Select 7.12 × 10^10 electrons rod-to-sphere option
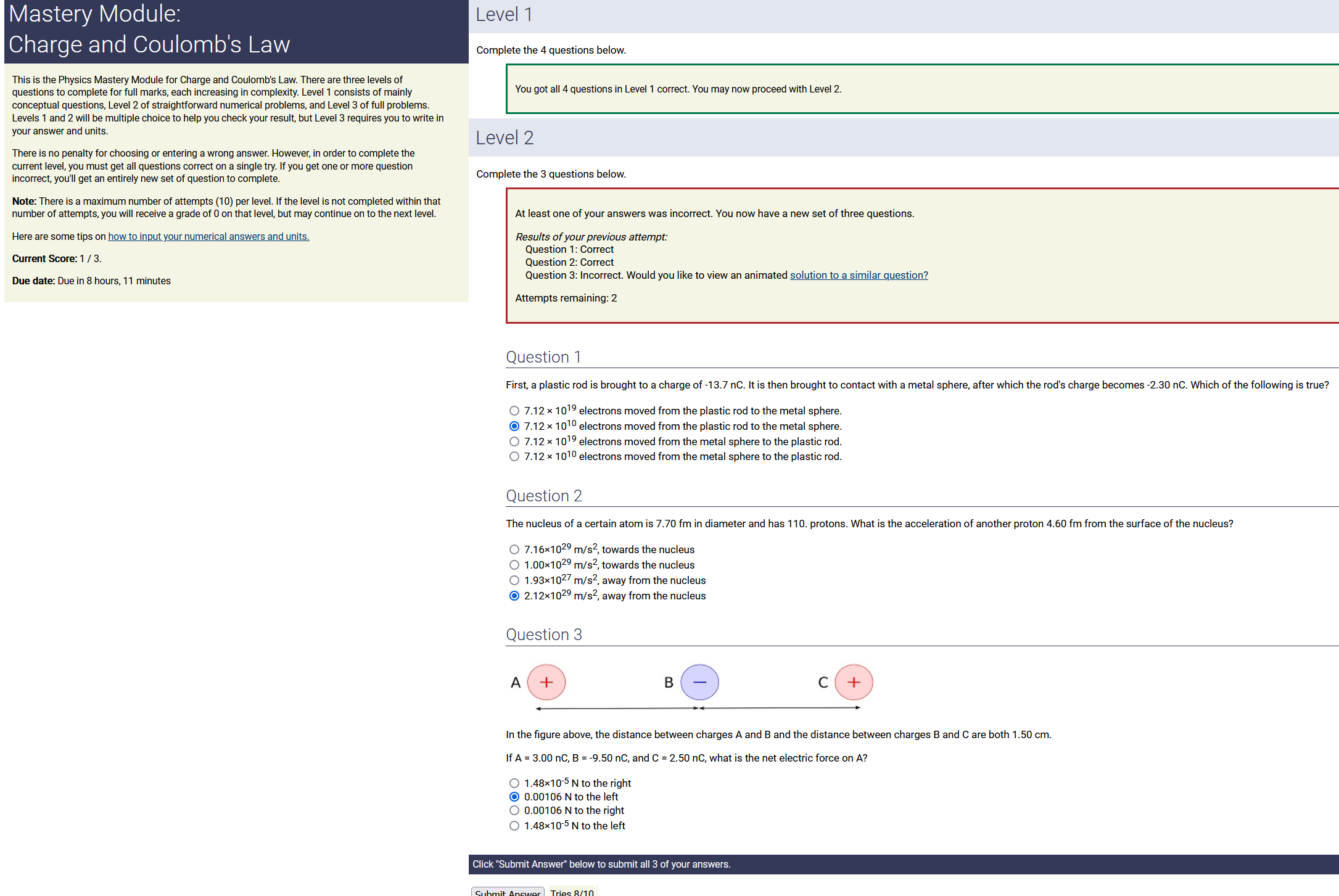The width and height of the screenshot is (1339, 896). (x=514, y=426)
